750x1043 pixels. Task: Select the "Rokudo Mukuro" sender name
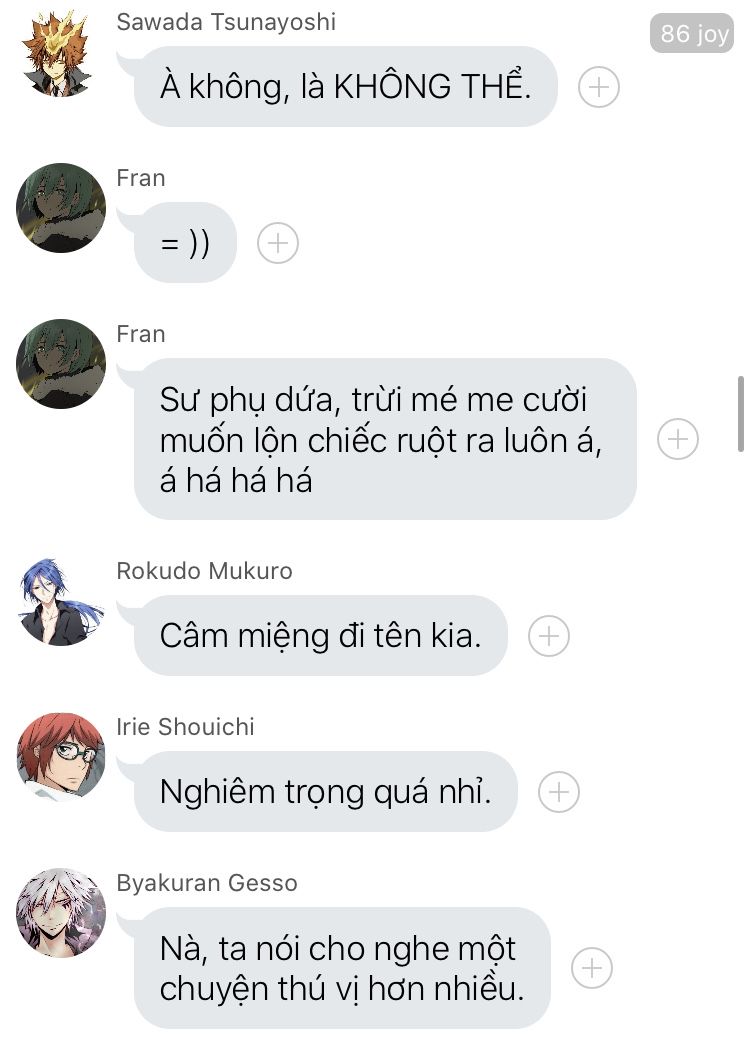click(204, 571)
